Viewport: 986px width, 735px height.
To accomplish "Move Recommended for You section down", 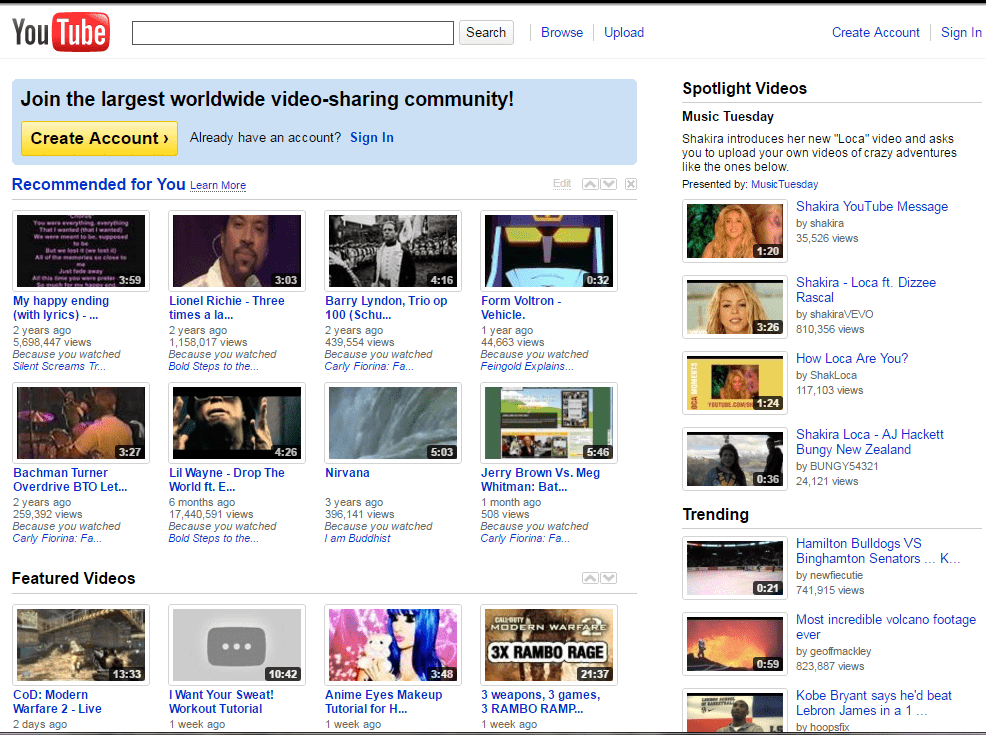I will (609, 184).
